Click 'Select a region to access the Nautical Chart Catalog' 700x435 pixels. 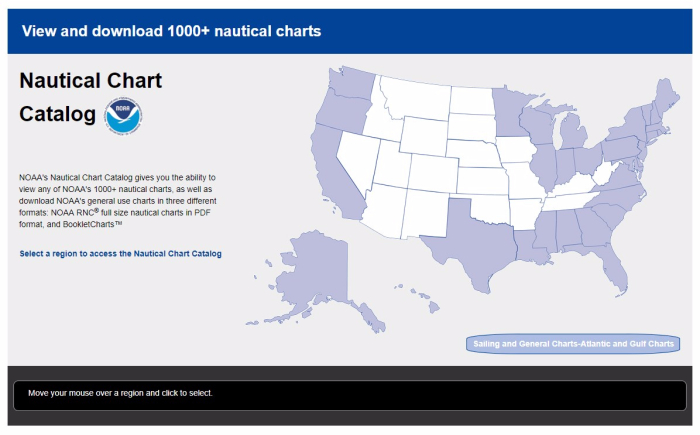coord(121,254)
